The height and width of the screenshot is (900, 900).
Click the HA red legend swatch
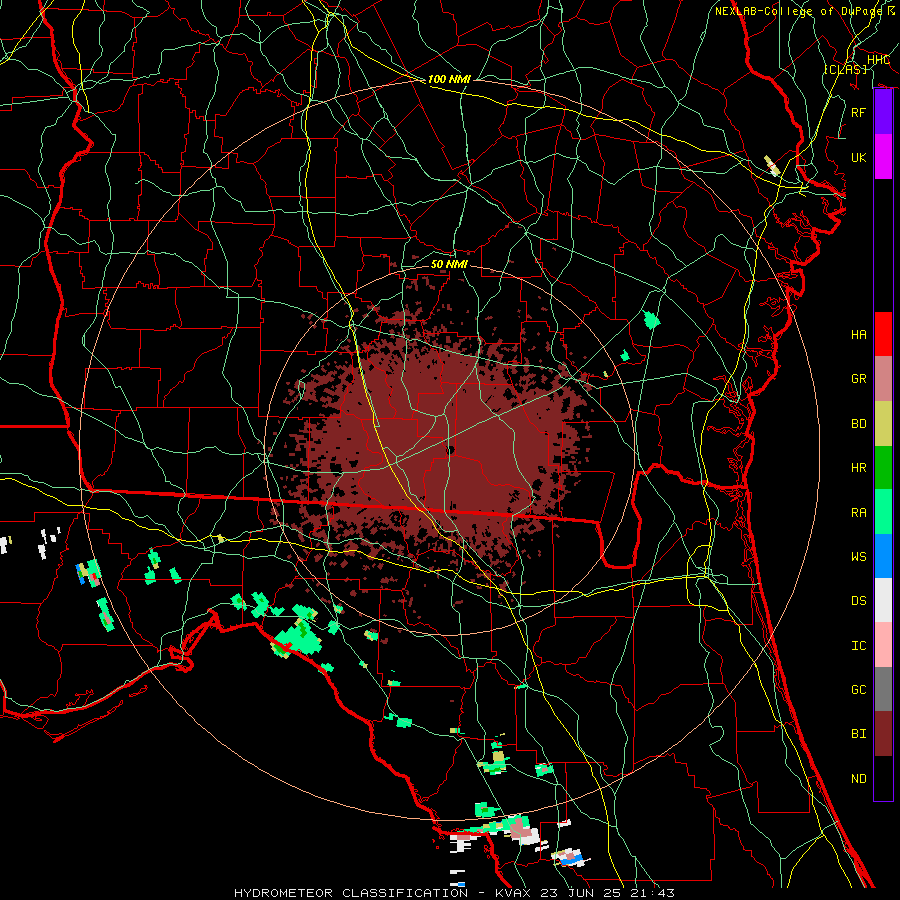[883, 334]
